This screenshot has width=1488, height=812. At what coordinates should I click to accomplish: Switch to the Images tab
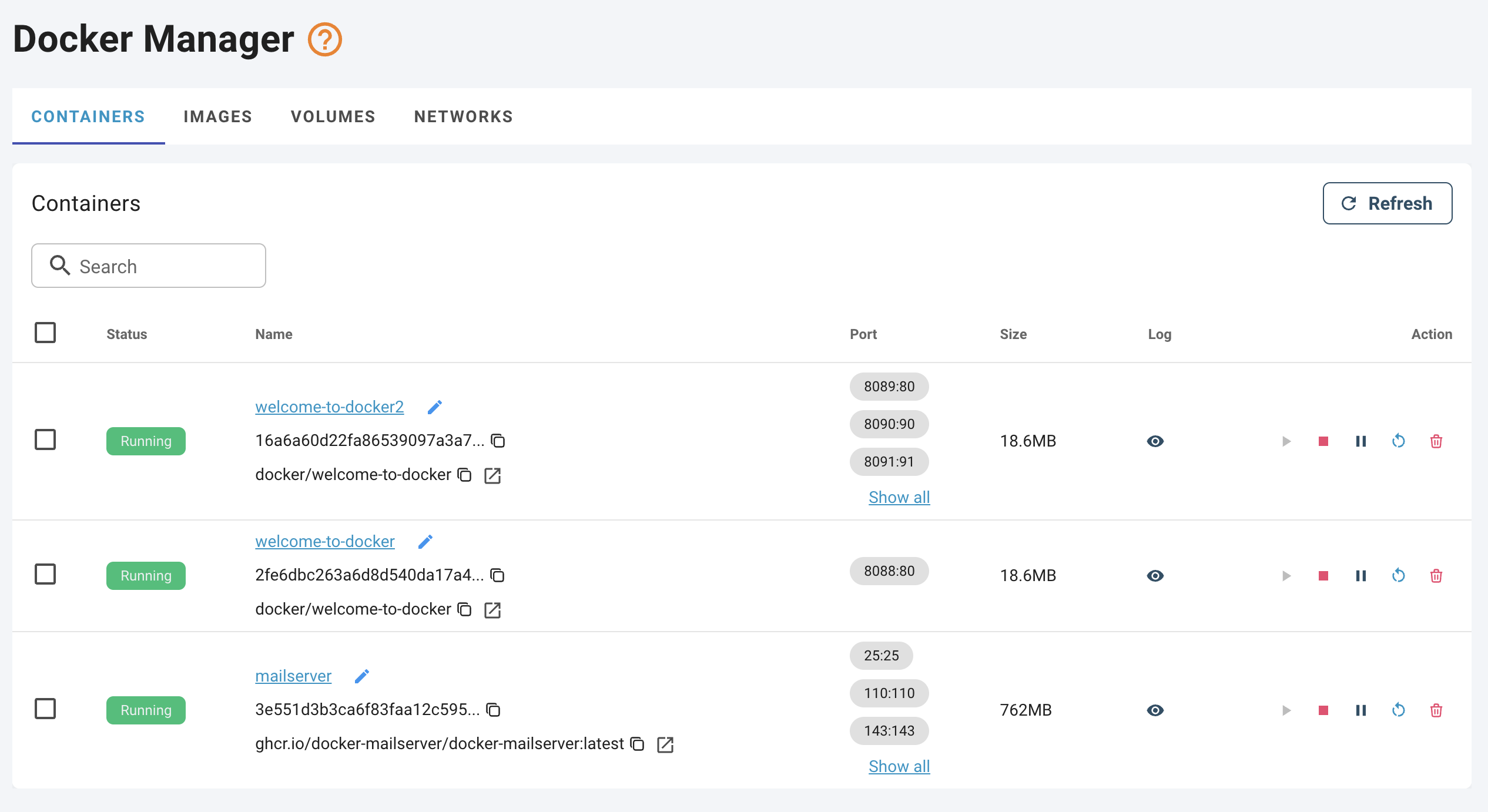[x=217, y=116]
